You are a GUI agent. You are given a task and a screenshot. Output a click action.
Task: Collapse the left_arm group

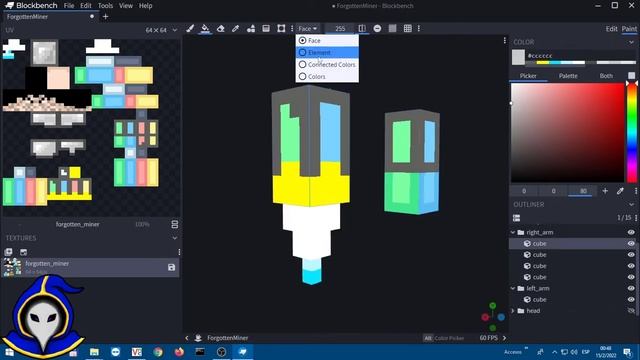pos(513,288)
